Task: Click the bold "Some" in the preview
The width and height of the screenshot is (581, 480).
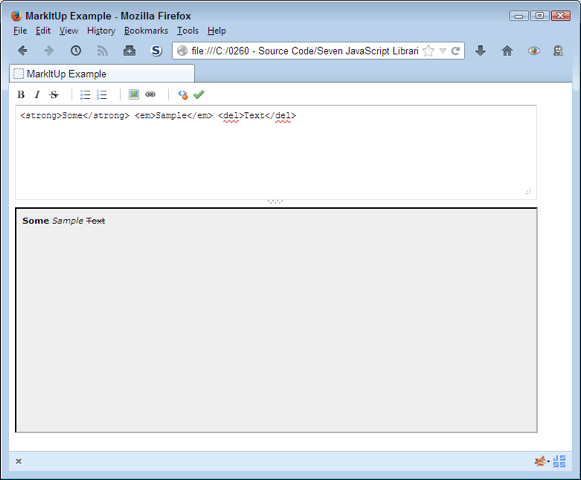Action: tap(36, 221)
